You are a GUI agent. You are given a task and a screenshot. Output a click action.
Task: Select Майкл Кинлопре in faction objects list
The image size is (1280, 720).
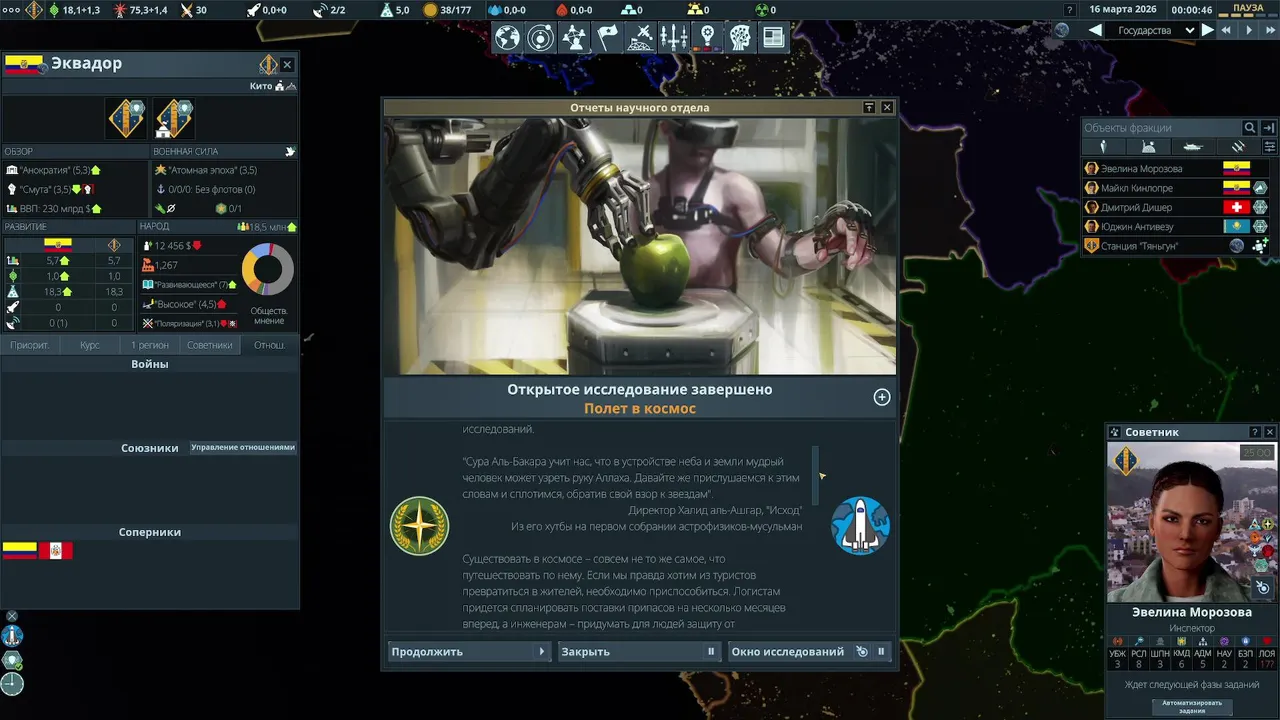(x=1177, y=188)
